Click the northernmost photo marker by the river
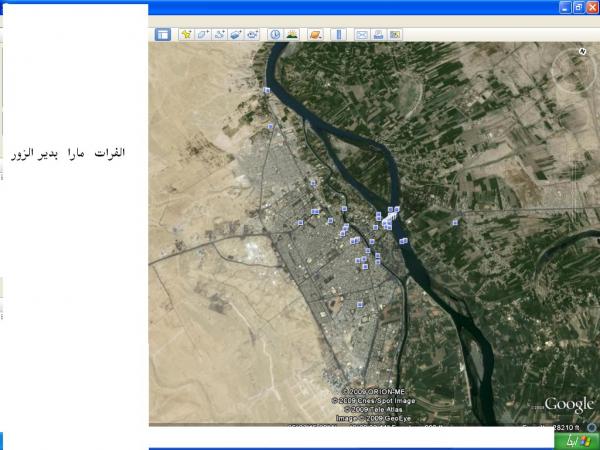The height and width of the screenshot is (450, 600). [x=268, y=91]
